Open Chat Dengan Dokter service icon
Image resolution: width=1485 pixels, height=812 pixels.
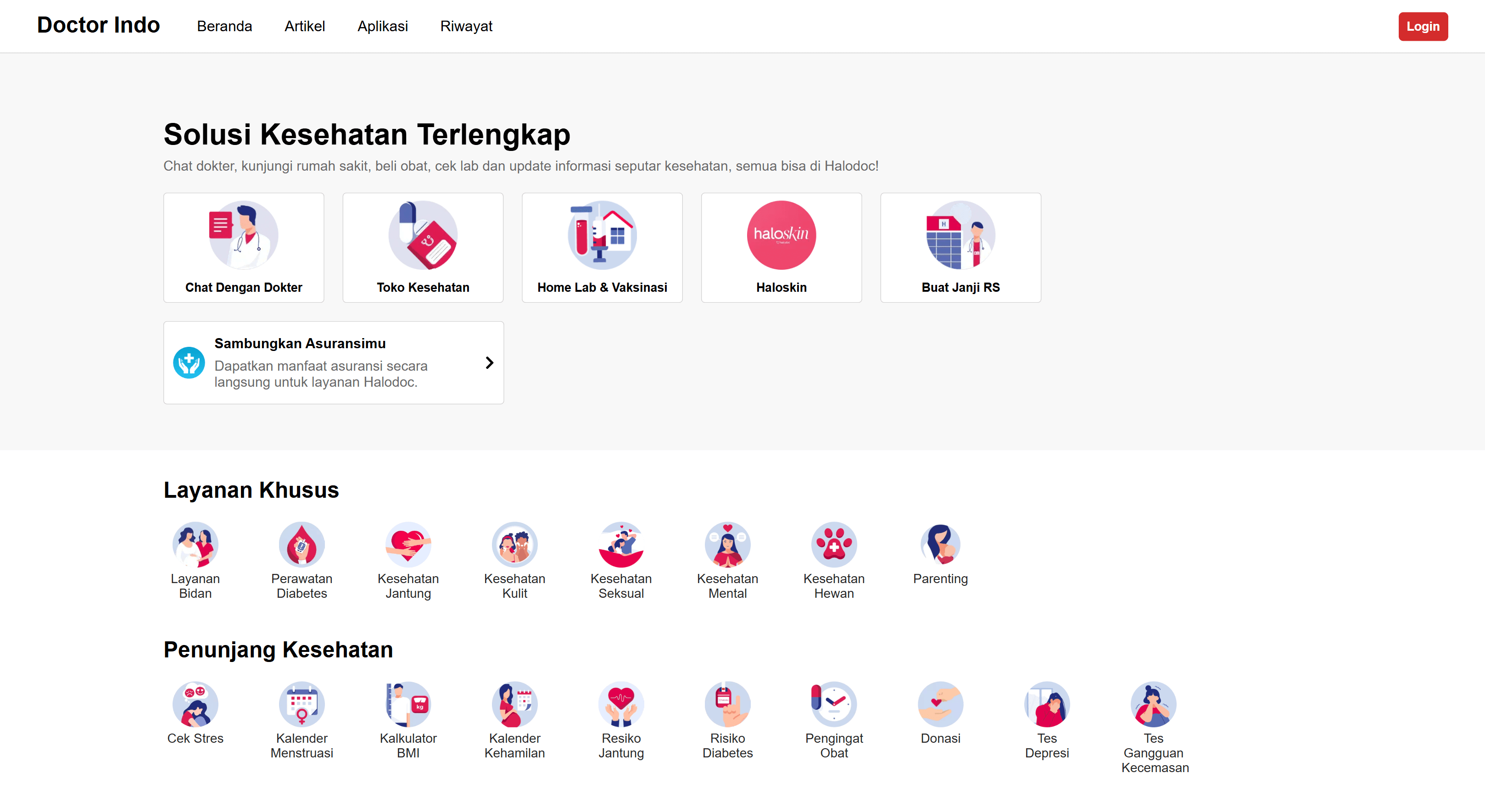click(x=243, y=235)
